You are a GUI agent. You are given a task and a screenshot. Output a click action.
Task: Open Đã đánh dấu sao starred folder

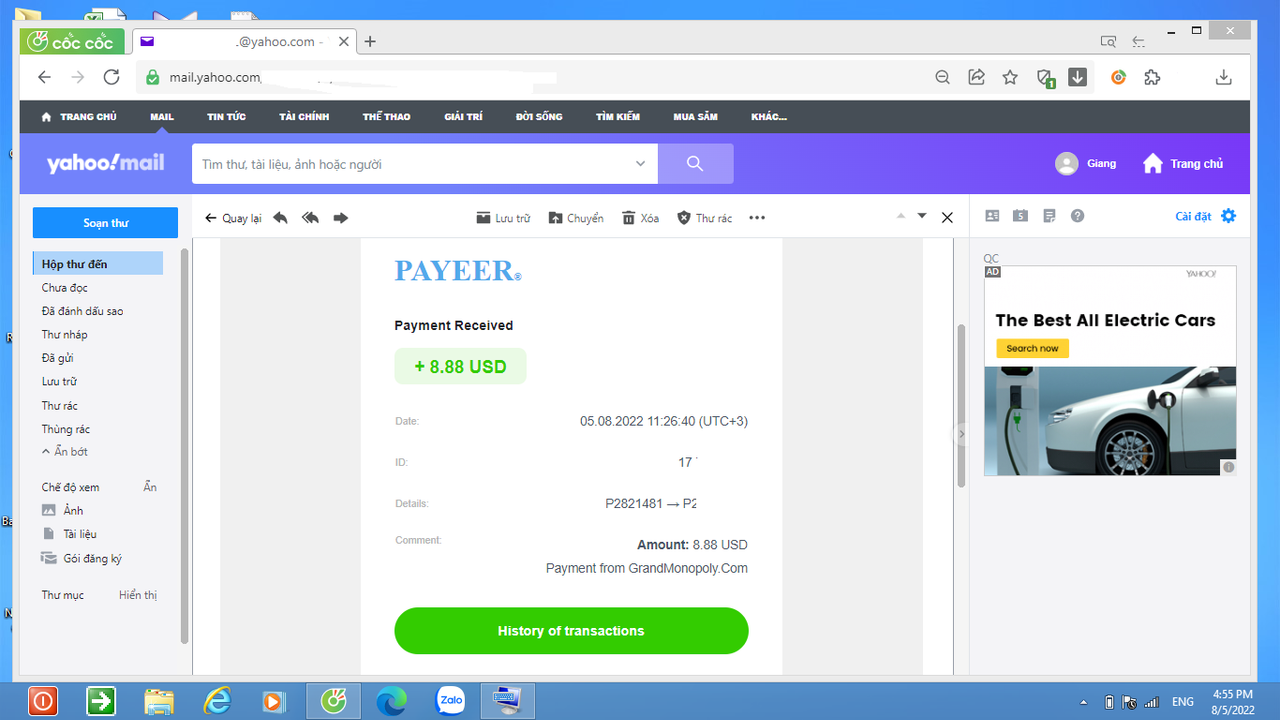[82, 311]
